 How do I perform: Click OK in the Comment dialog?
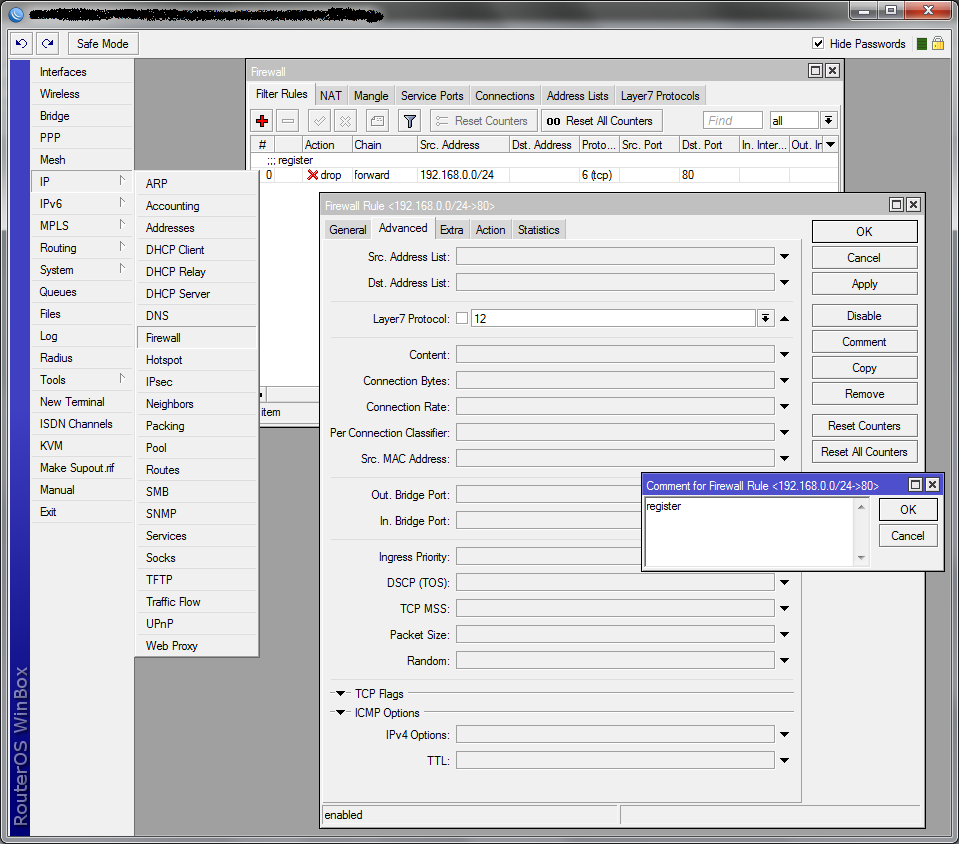click(x=908, y=509)
